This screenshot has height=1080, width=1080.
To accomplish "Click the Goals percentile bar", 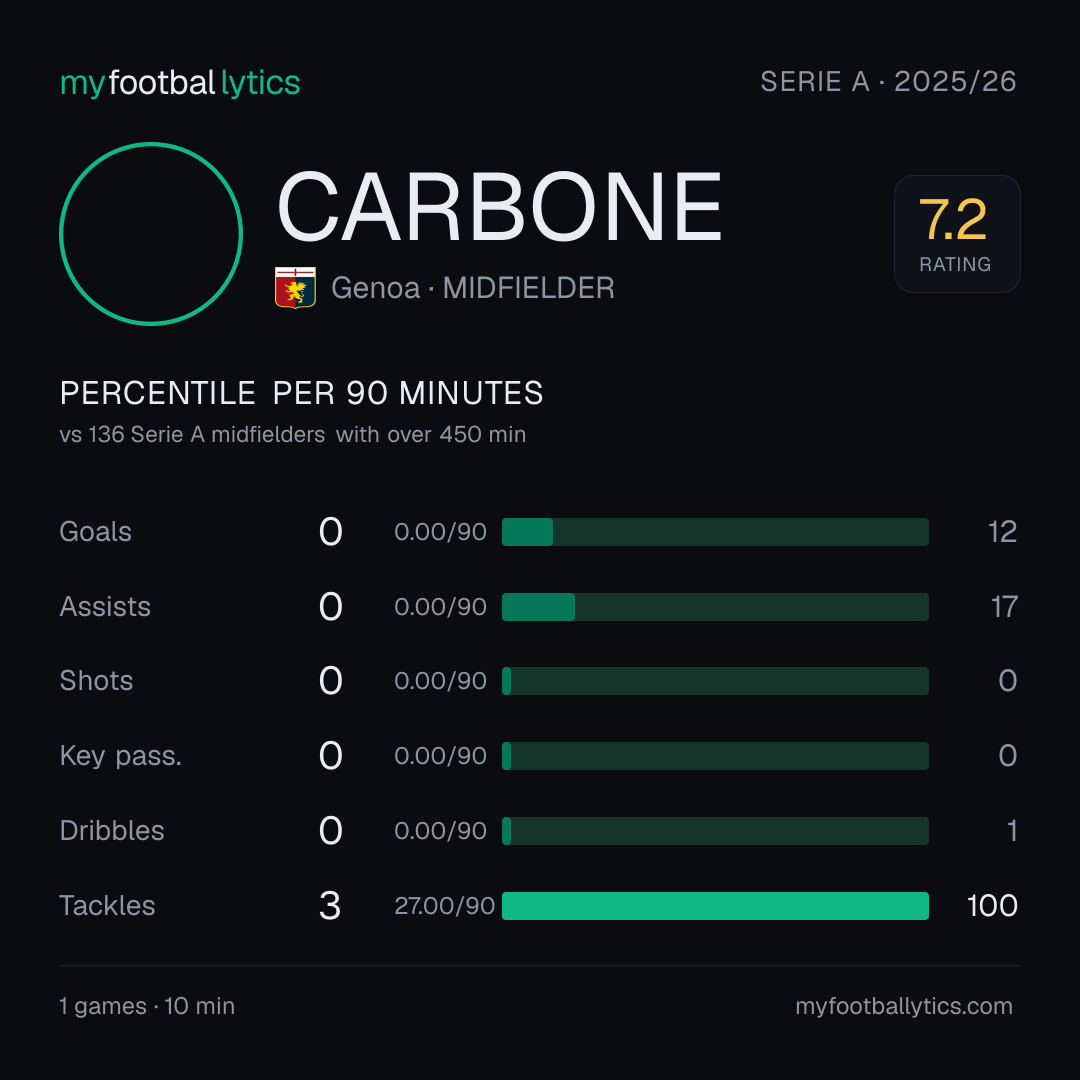I will point(715,532).
